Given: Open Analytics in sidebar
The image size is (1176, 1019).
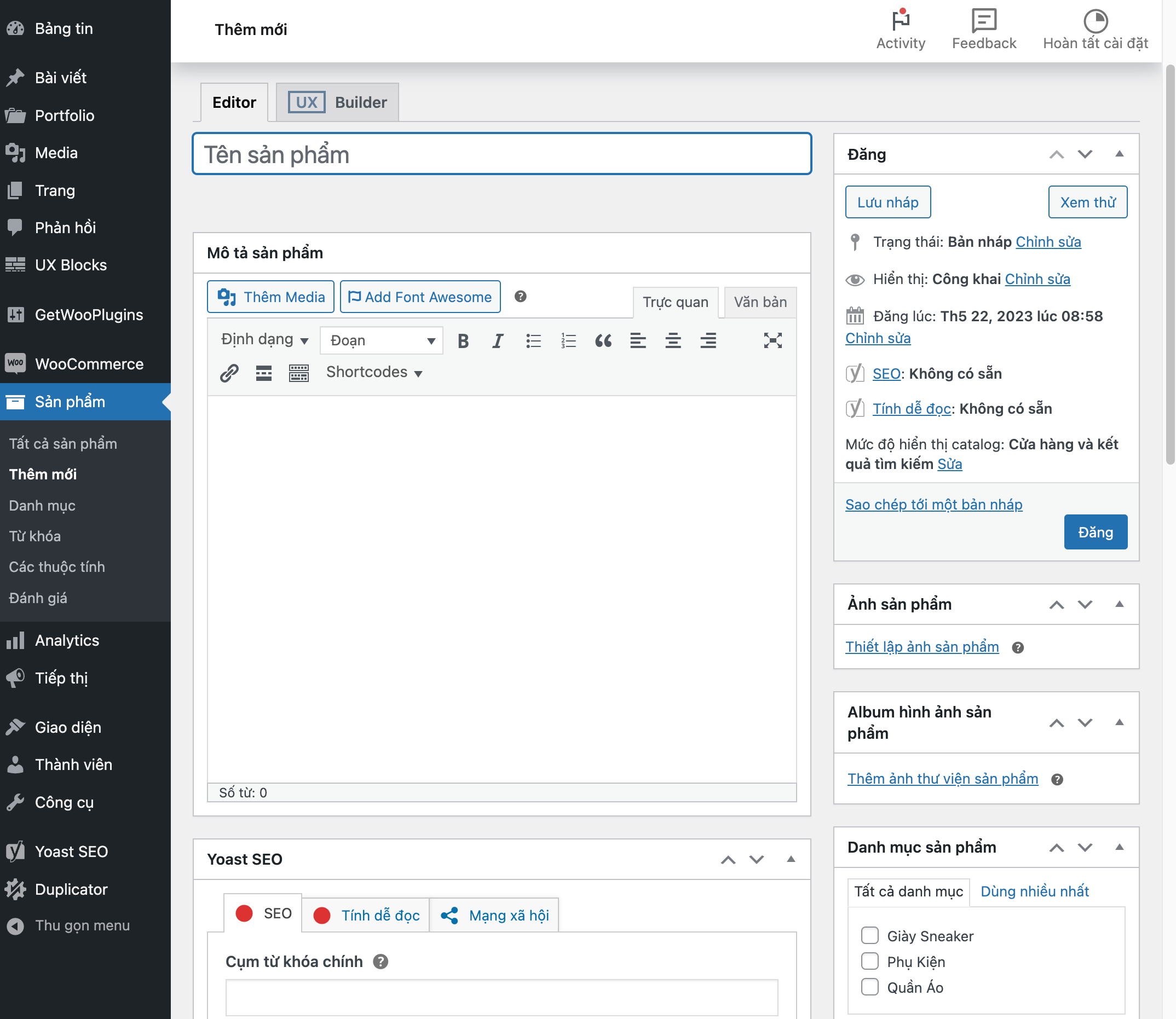Looking at the screenshot, I should click(x=85, y=640).
